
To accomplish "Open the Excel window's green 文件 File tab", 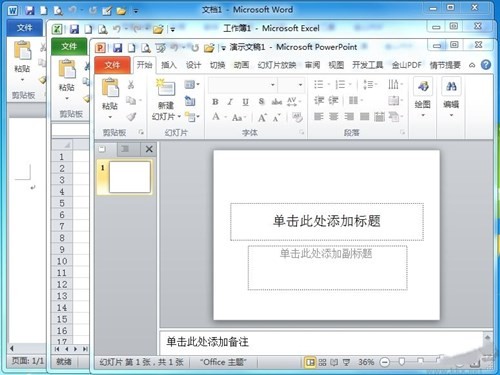I will click(x=69, y=46).
